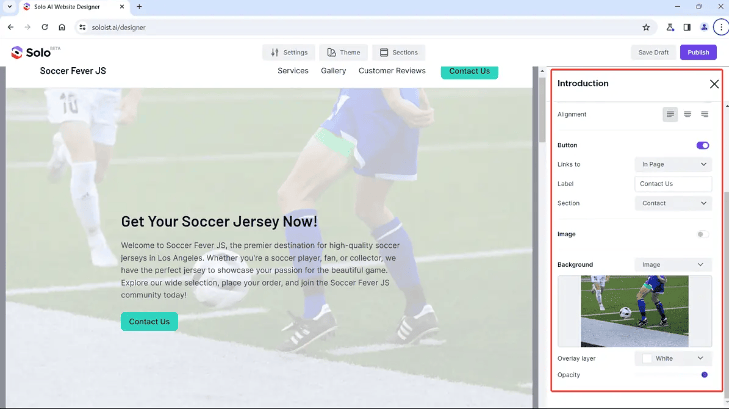Reload the page
The width and height of the screenshot is (729, 412).
pyautogui.click(x=45, y=27)
